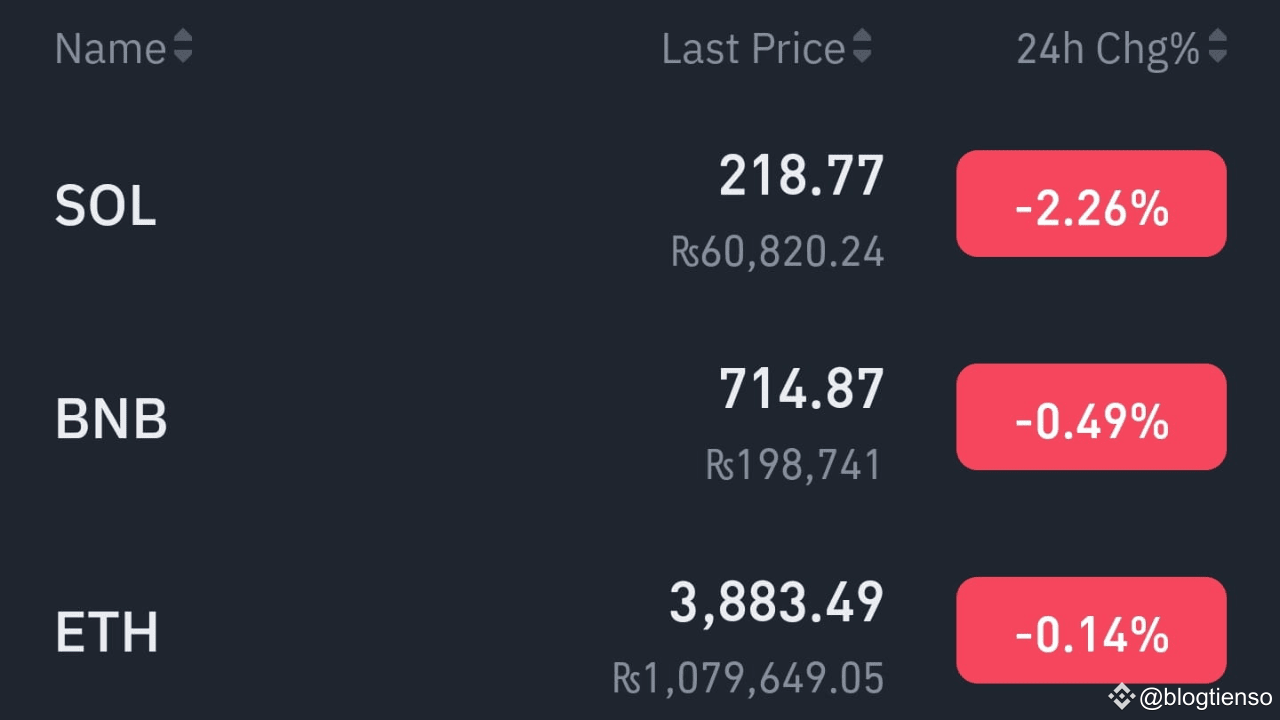Click ETH rupee value ₨1,079,649.05
Screen dimensions: 1280x720
748,678
